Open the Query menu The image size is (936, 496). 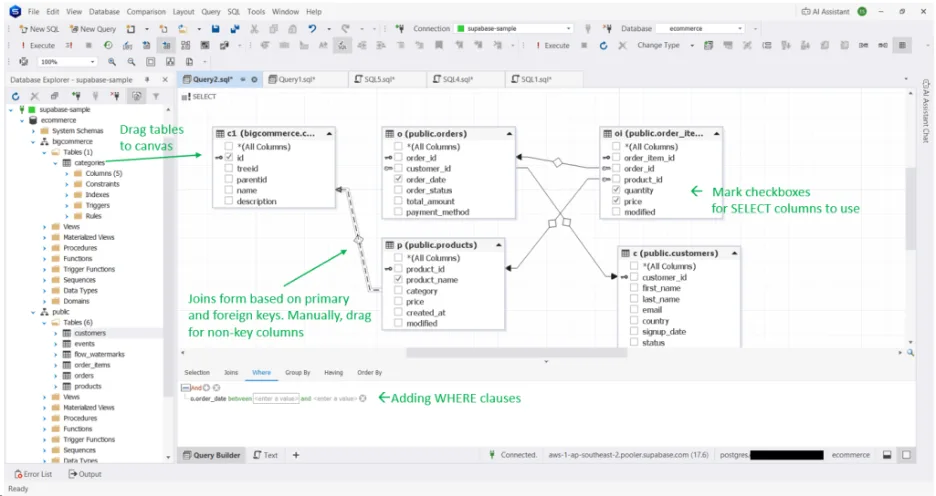[211, 11]
